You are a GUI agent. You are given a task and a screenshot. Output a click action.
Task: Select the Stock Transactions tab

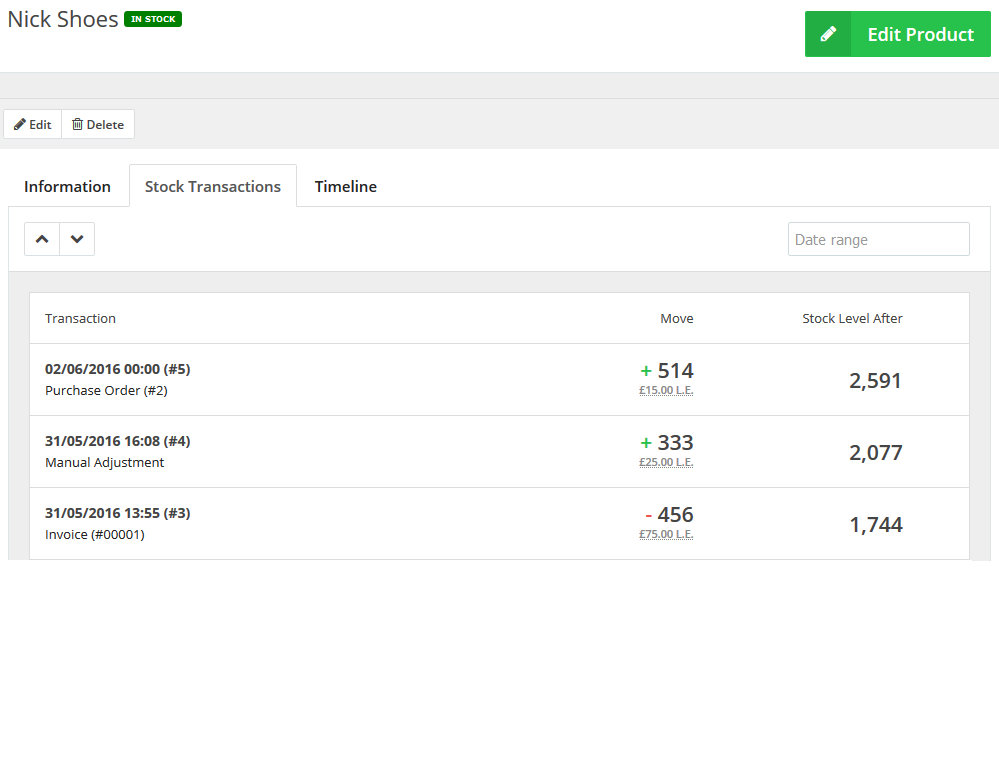[x=213, y=187]
